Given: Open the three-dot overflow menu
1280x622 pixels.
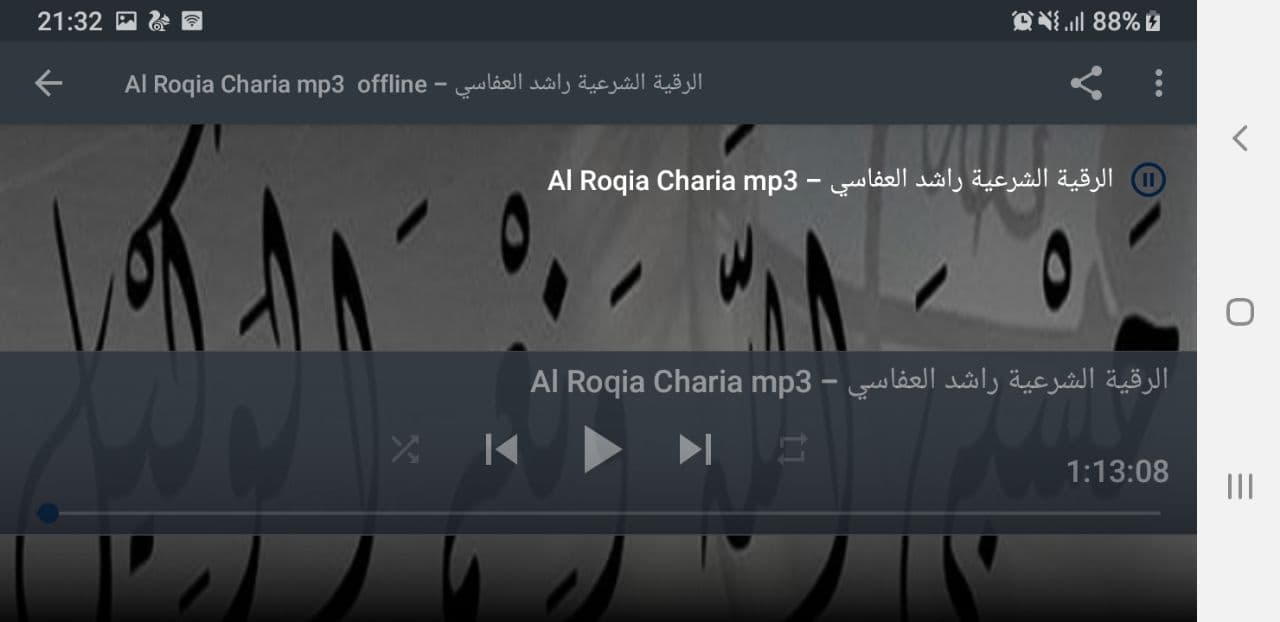Looking at the screenshot, I should (1158, 83).
